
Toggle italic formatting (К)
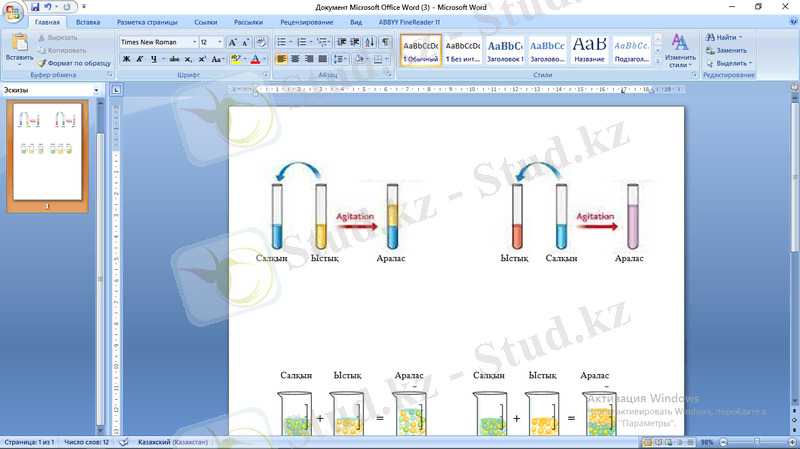140,59
